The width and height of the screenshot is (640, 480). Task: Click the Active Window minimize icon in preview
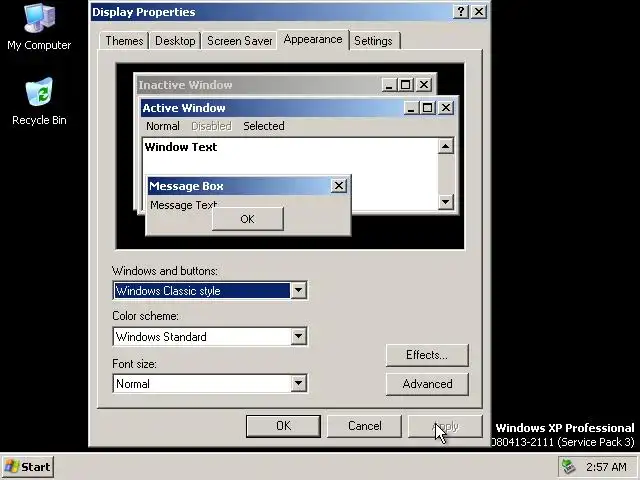(411, 108)
